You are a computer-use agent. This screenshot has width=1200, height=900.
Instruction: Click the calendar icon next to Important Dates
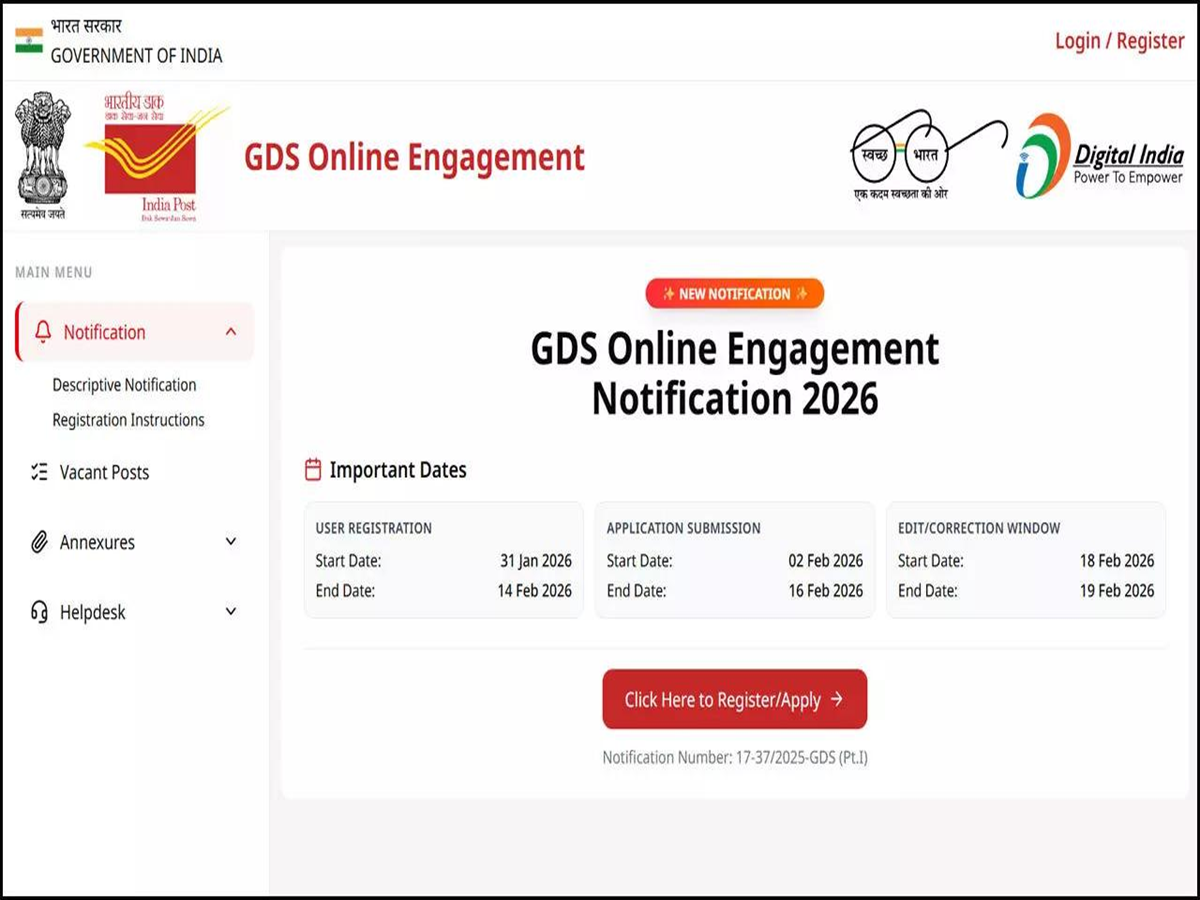(313, 468)
